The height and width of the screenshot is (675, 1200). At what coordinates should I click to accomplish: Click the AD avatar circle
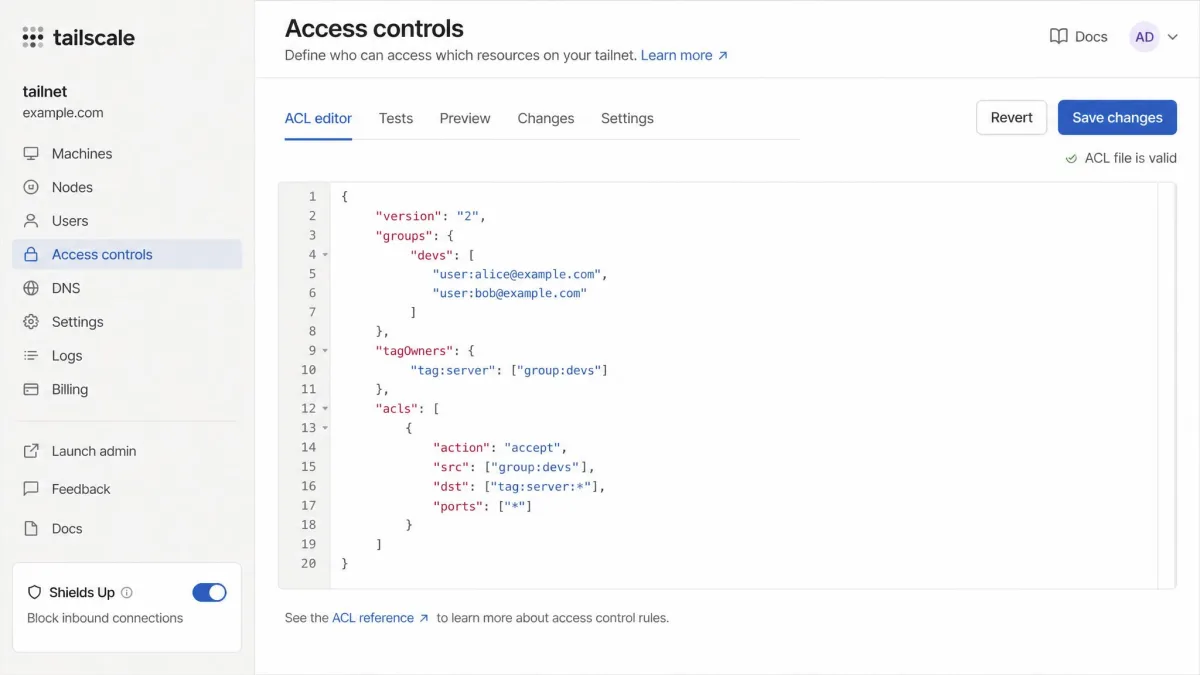(x=1144, y=37)
